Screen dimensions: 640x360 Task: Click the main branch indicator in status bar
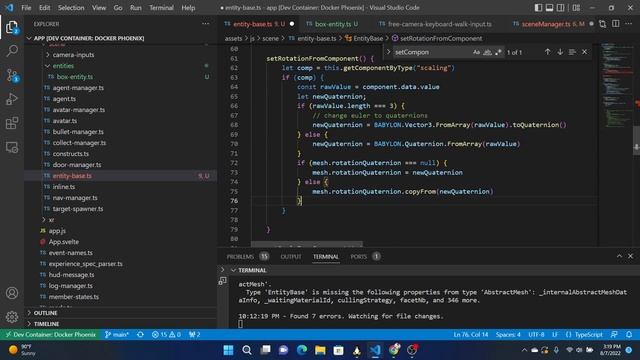117,335
